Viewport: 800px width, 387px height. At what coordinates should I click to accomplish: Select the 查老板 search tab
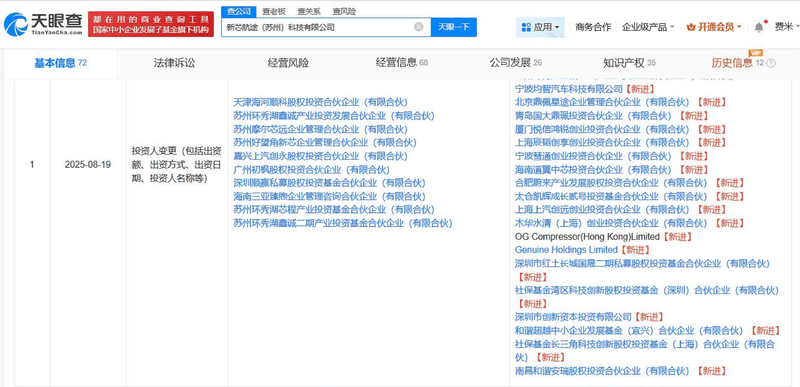(x=274, y=11)
